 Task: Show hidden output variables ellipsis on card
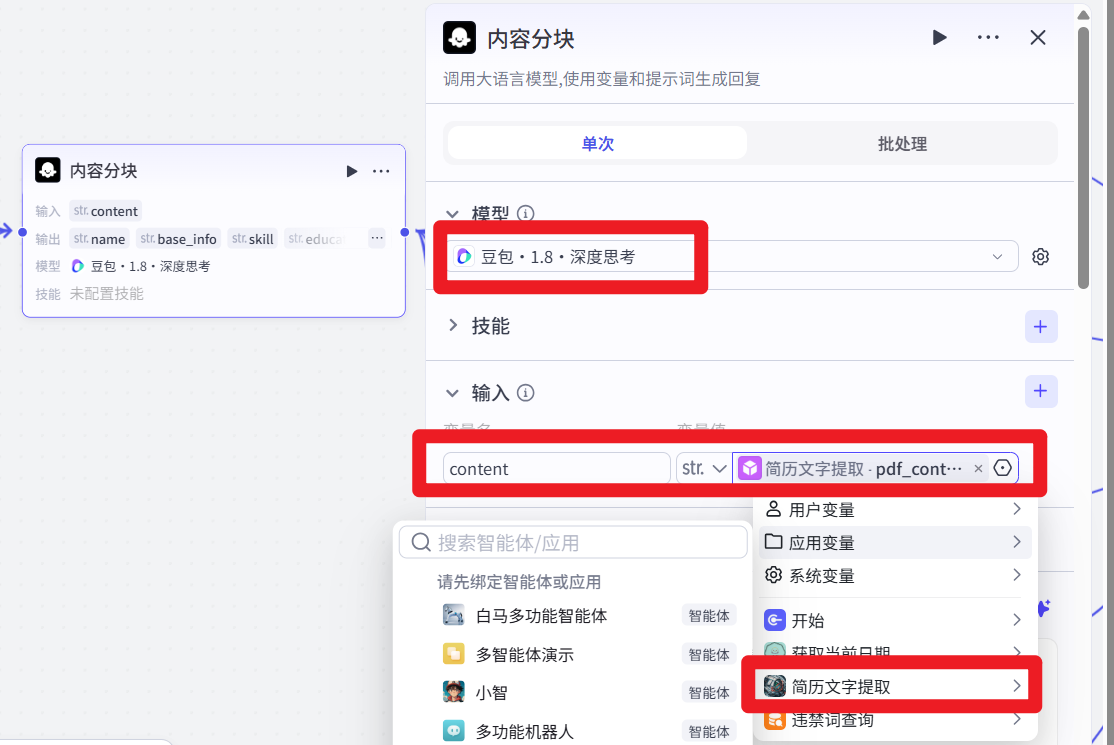pos(377,238)
